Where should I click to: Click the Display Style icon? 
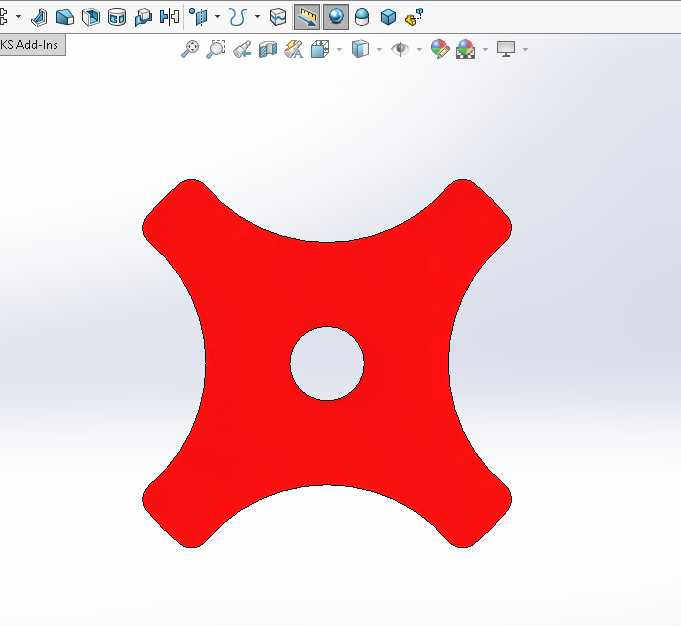coord(360,49)
